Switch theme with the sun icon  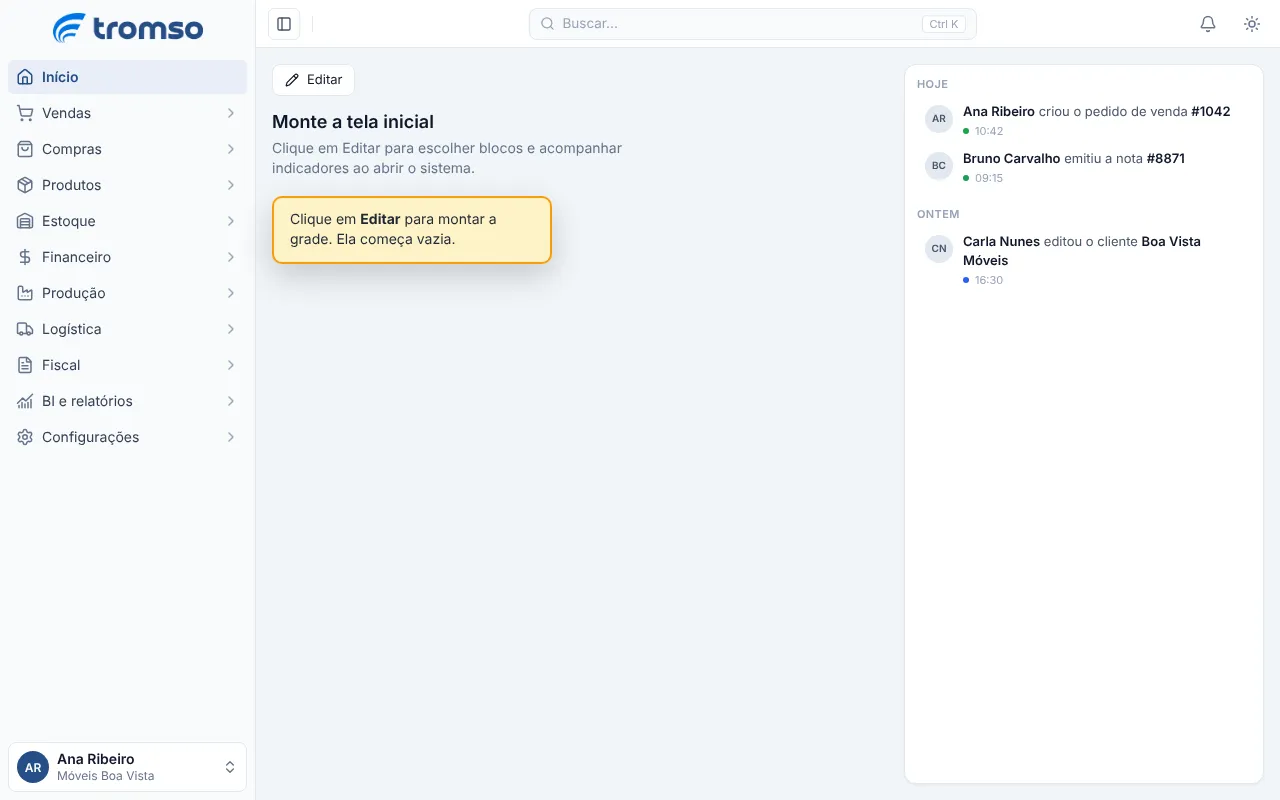pyautogui.click(x=1252, y=24)
